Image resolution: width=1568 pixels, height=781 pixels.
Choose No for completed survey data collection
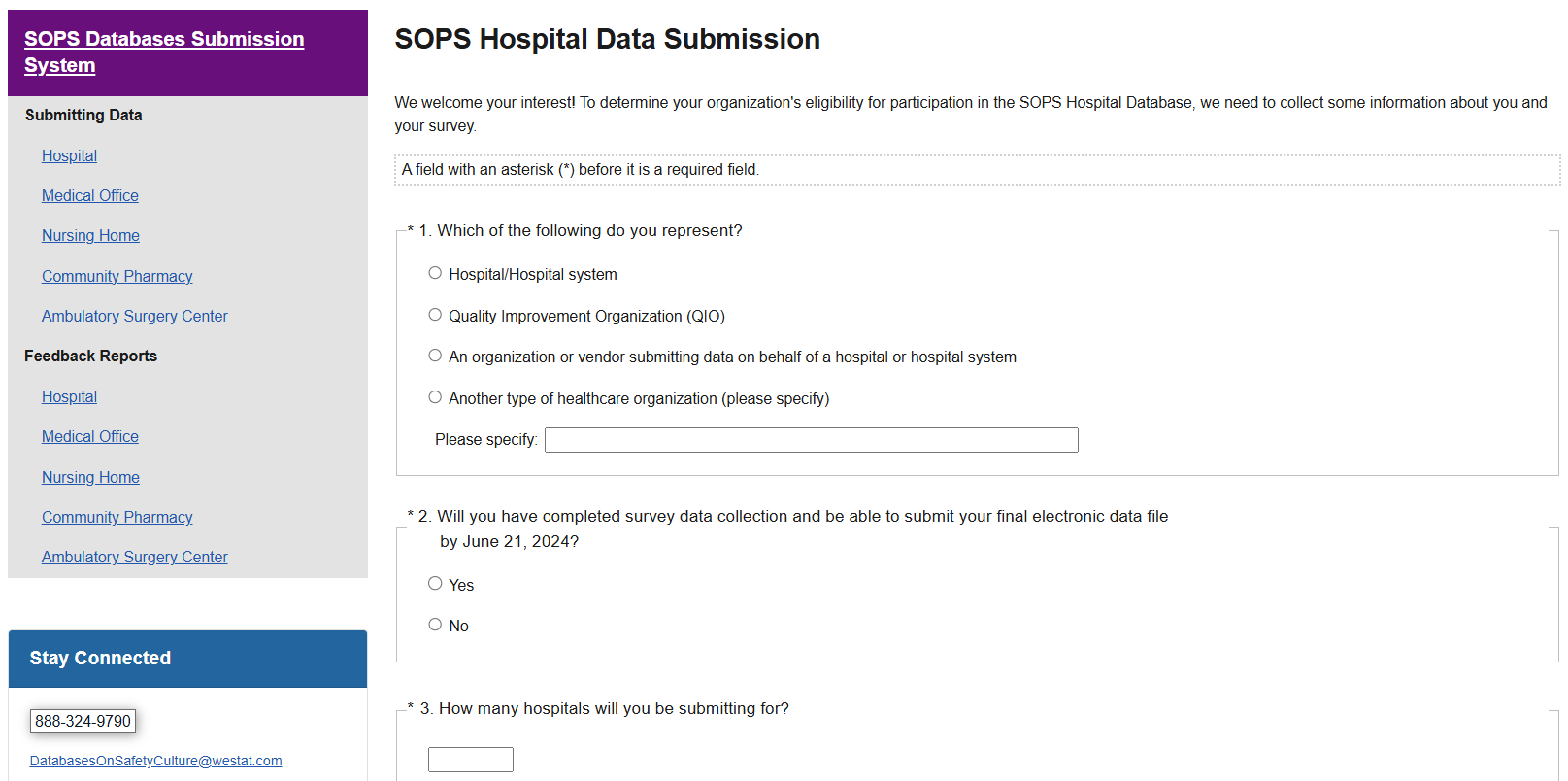tap(435, 625)
